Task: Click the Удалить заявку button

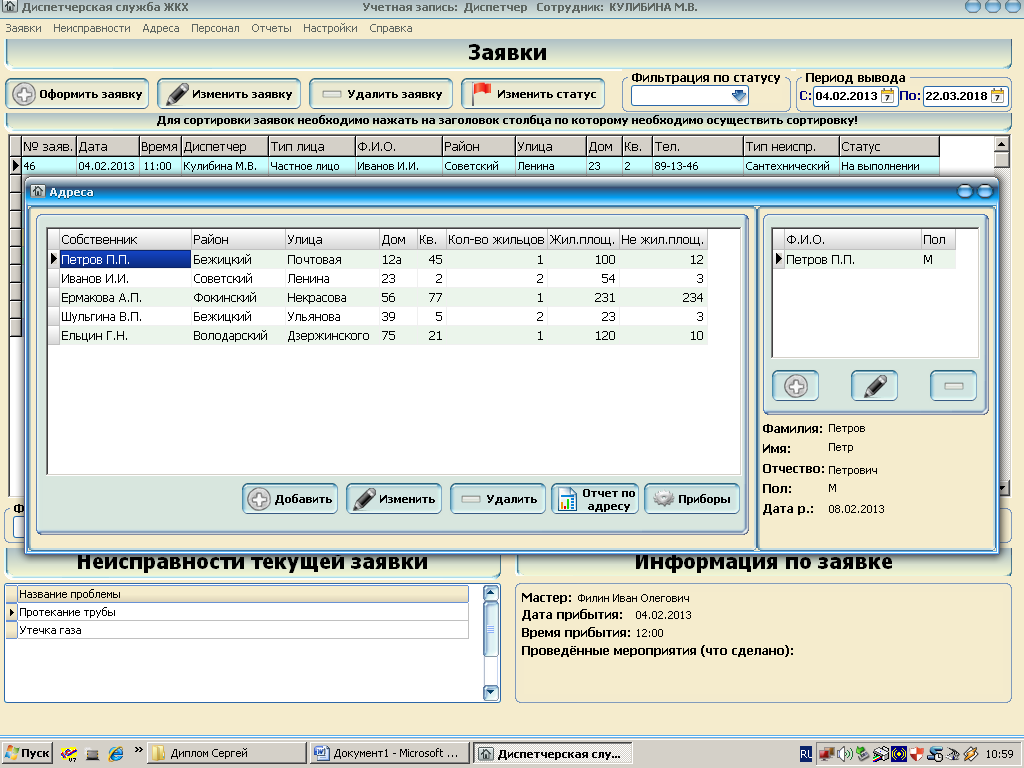Action: tap(381, 94)
